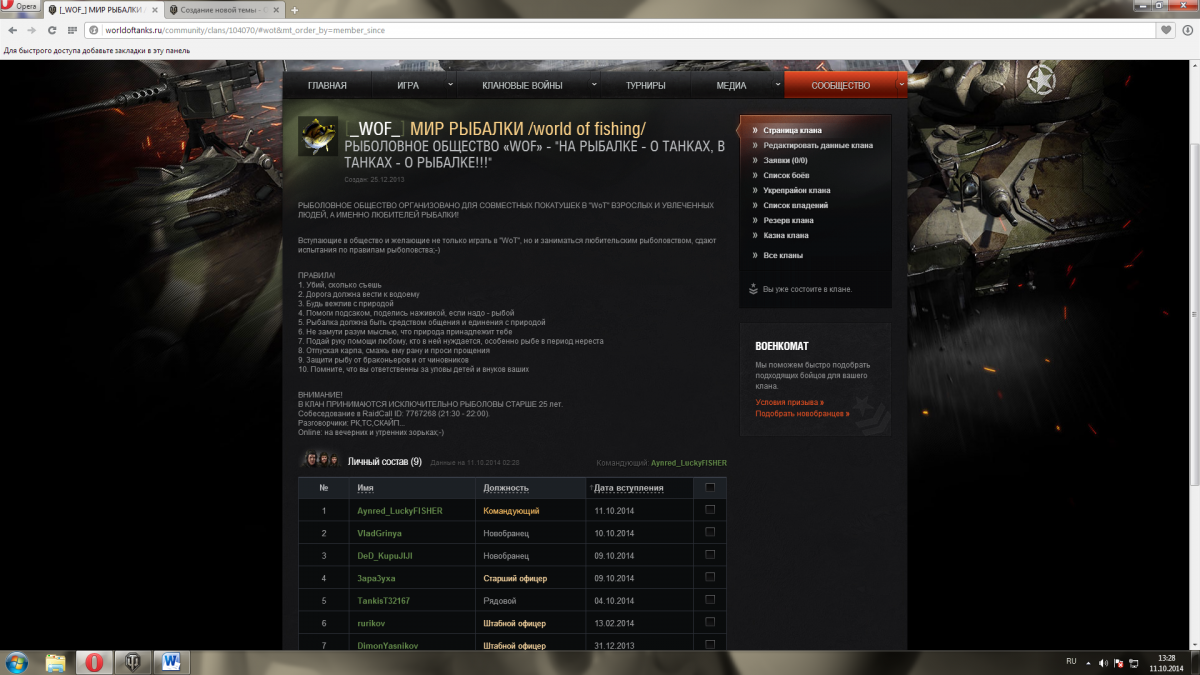The height and width of the screenshot is (675, 1200).
Task: Open Список боёв link
Action: tap(786, 175)
